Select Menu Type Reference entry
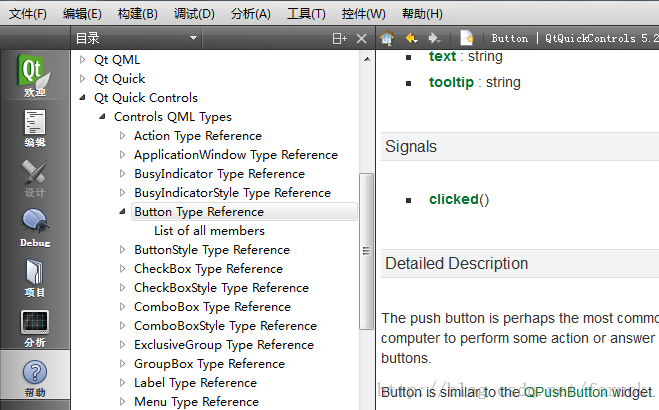Screen dimensions: 659x410 tap(196, 402)
